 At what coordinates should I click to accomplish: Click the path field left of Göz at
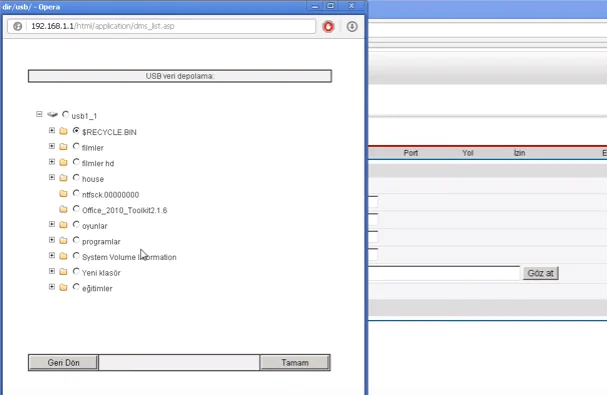(x=444, y=273)
